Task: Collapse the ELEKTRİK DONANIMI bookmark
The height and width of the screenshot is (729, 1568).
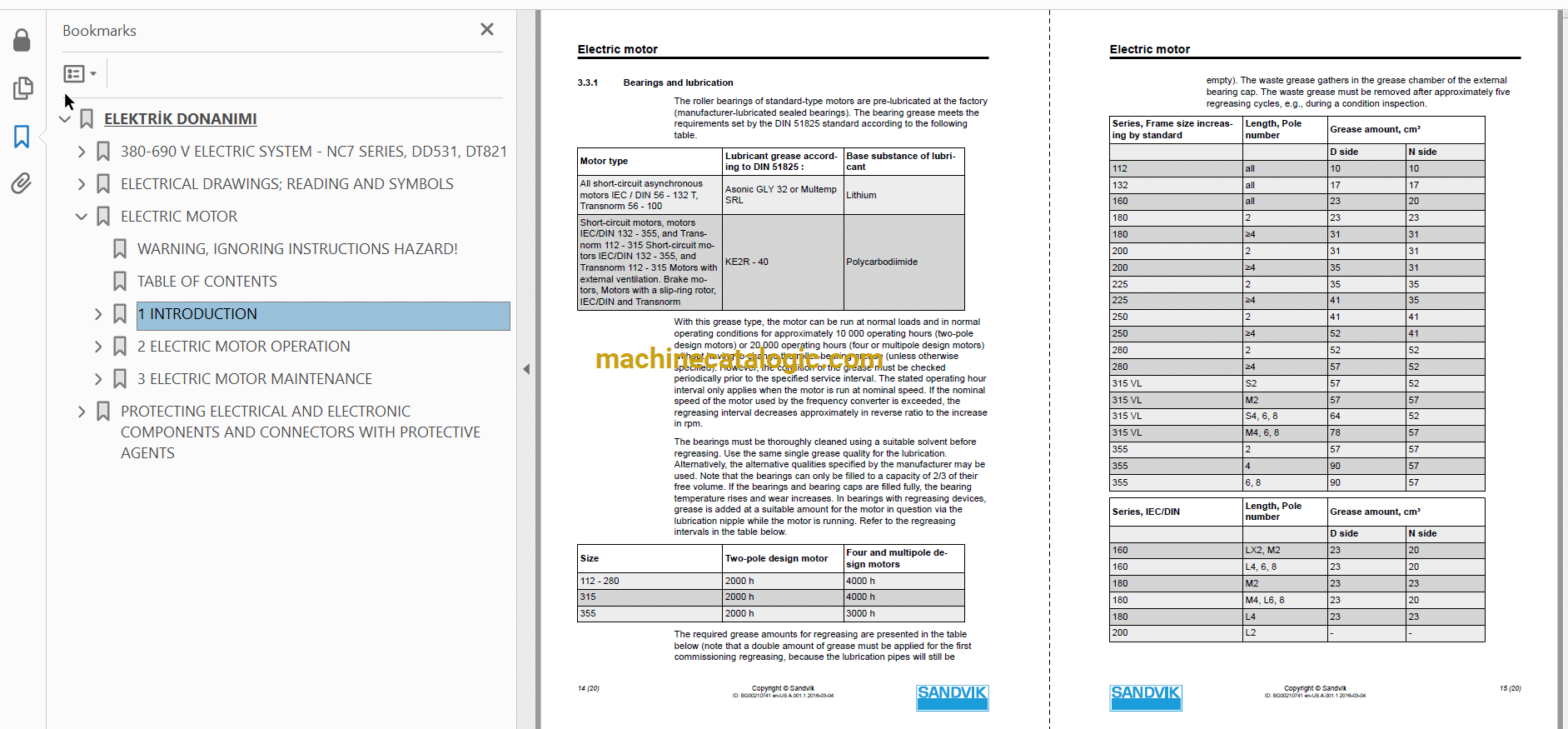Action: tap(65, 120)
